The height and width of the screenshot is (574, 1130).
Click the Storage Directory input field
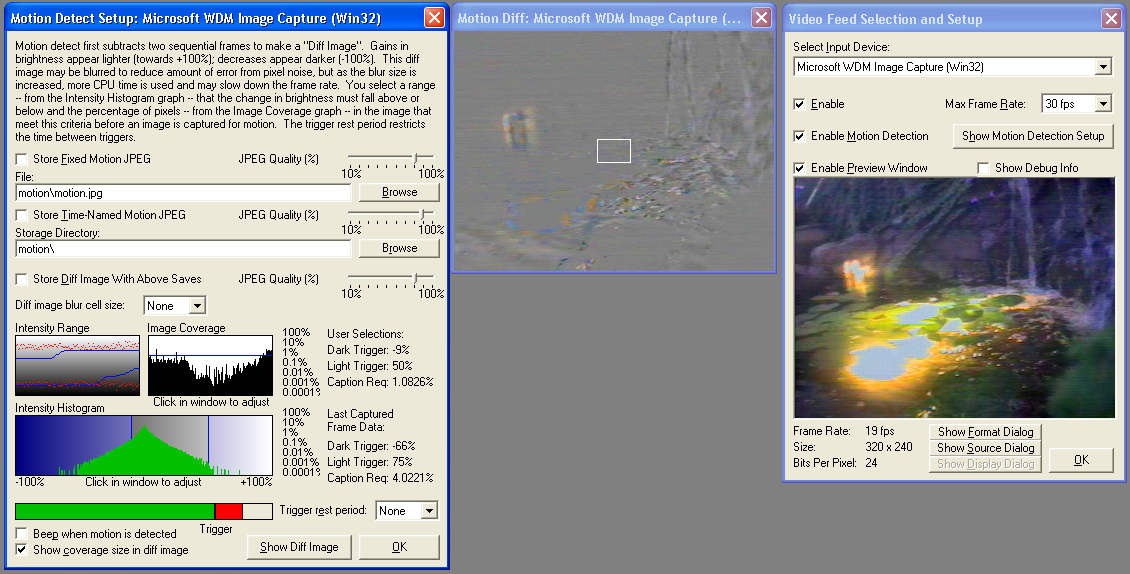[x=183, y=248]
